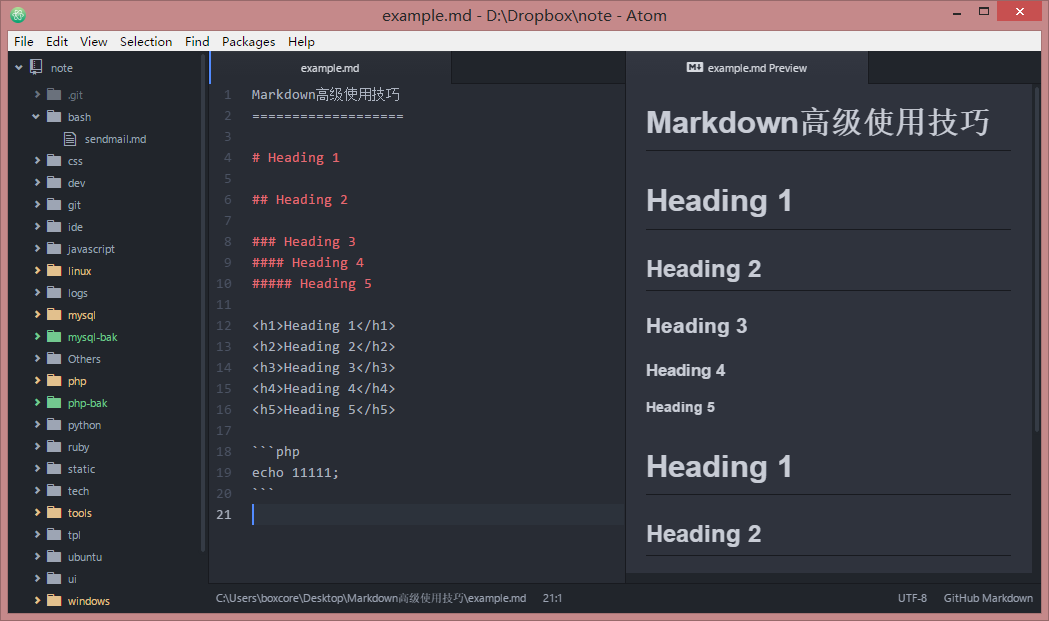Click the 'tools' folder name
This screenshot has height=621, width=1049.
(80, 513)
